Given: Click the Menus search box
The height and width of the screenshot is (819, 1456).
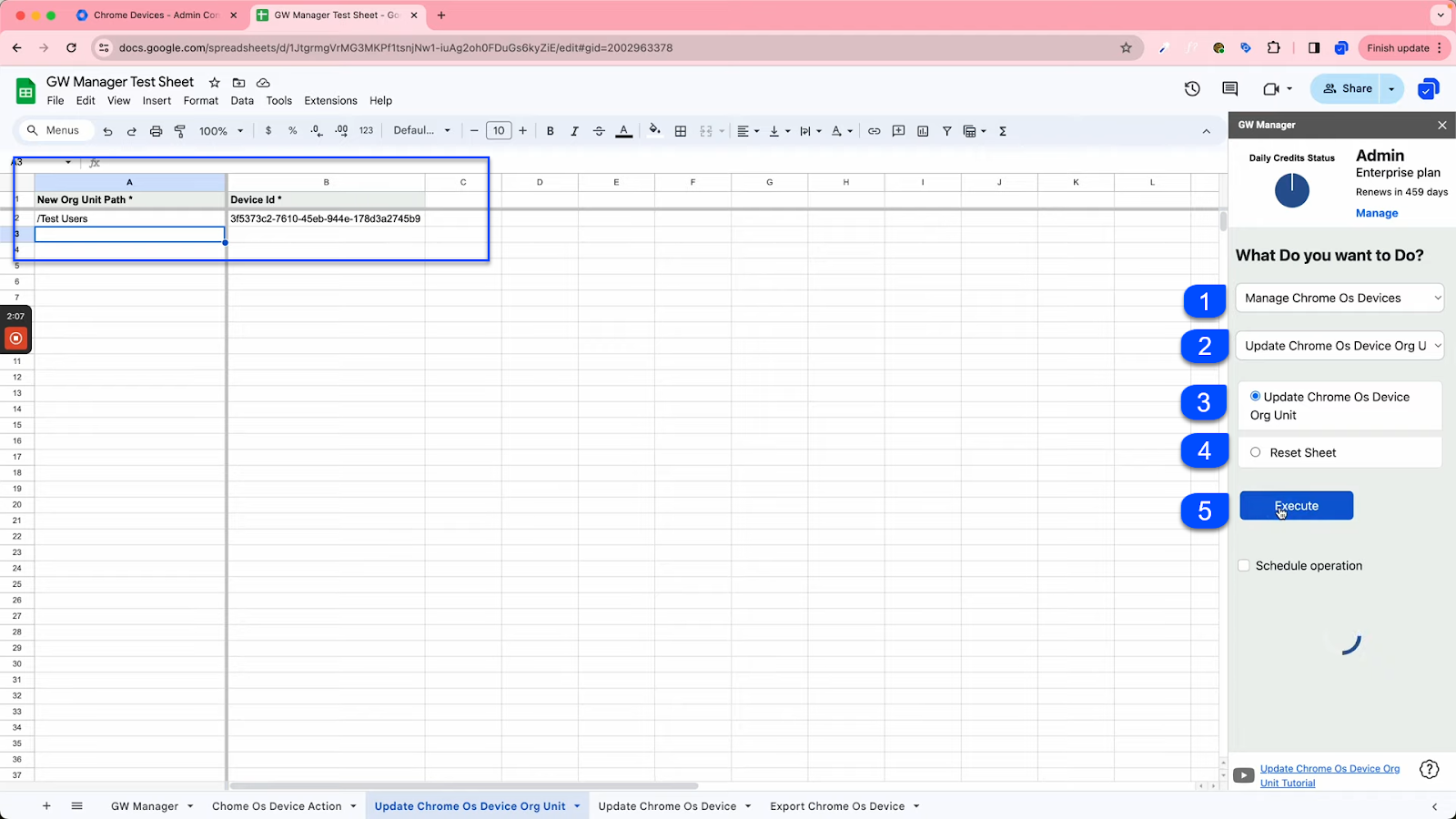Looking at the screenshot, I should click(55, 131).
